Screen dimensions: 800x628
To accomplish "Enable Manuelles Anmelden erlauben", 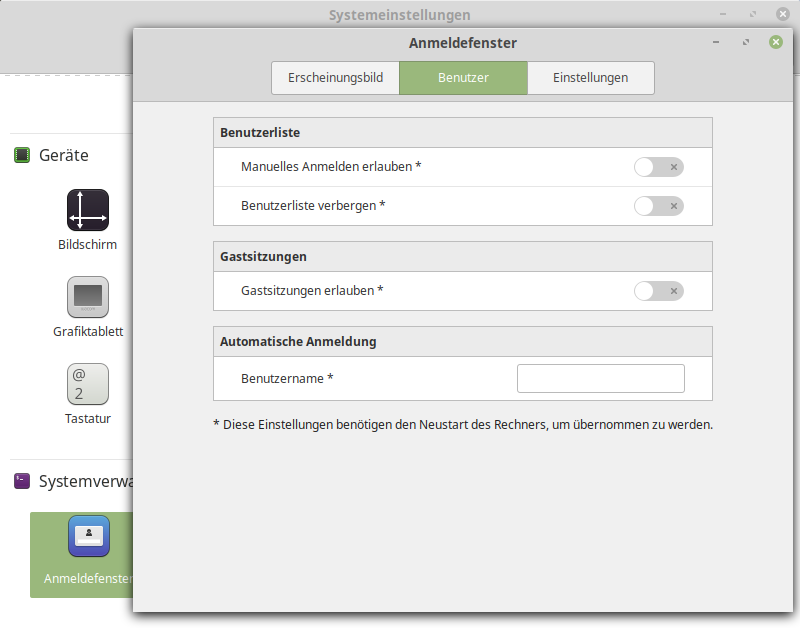I will [659, 167].
